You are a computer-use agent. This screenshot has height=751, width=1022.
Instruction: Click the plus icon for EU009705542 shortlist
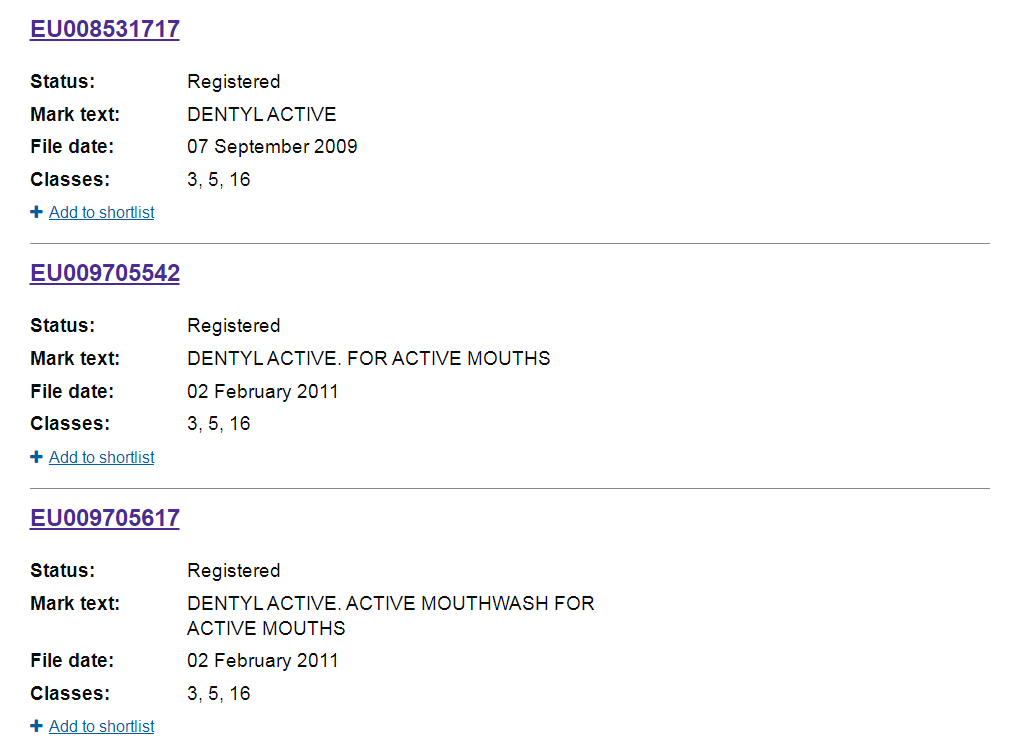pyautogui.click(x=37, y=457)
